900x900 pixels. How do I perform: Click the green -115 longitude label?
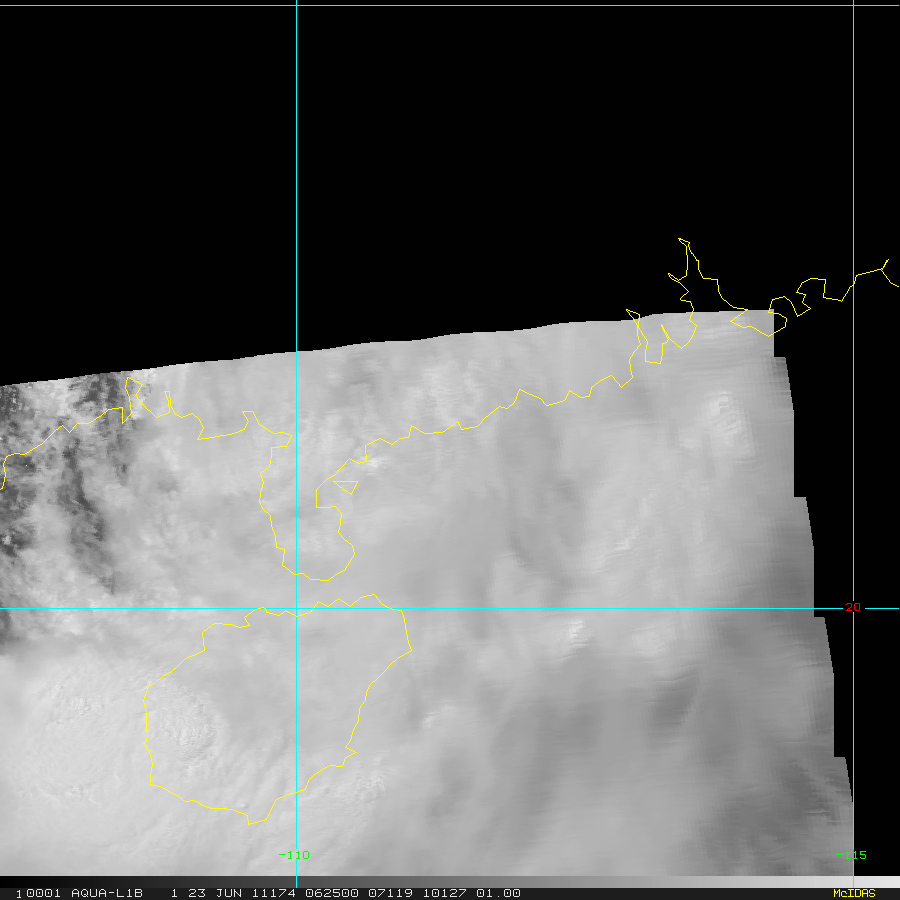point(851,855)
